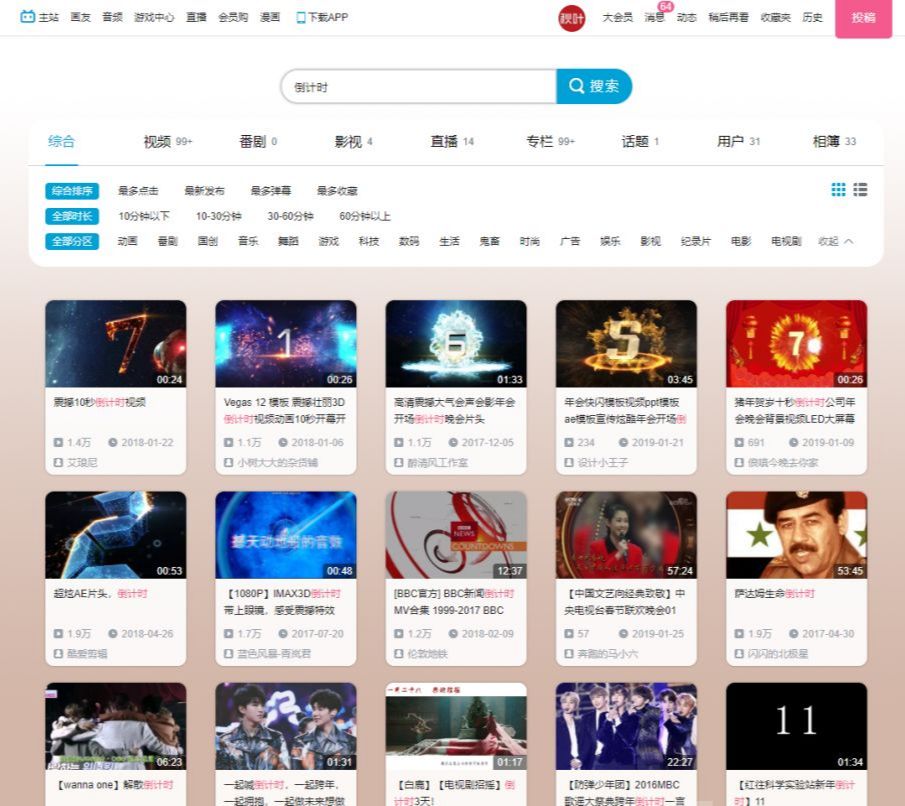Click the 搜索 search button
The width and height of the screenshot is (905, 806).
pos(594,87)
